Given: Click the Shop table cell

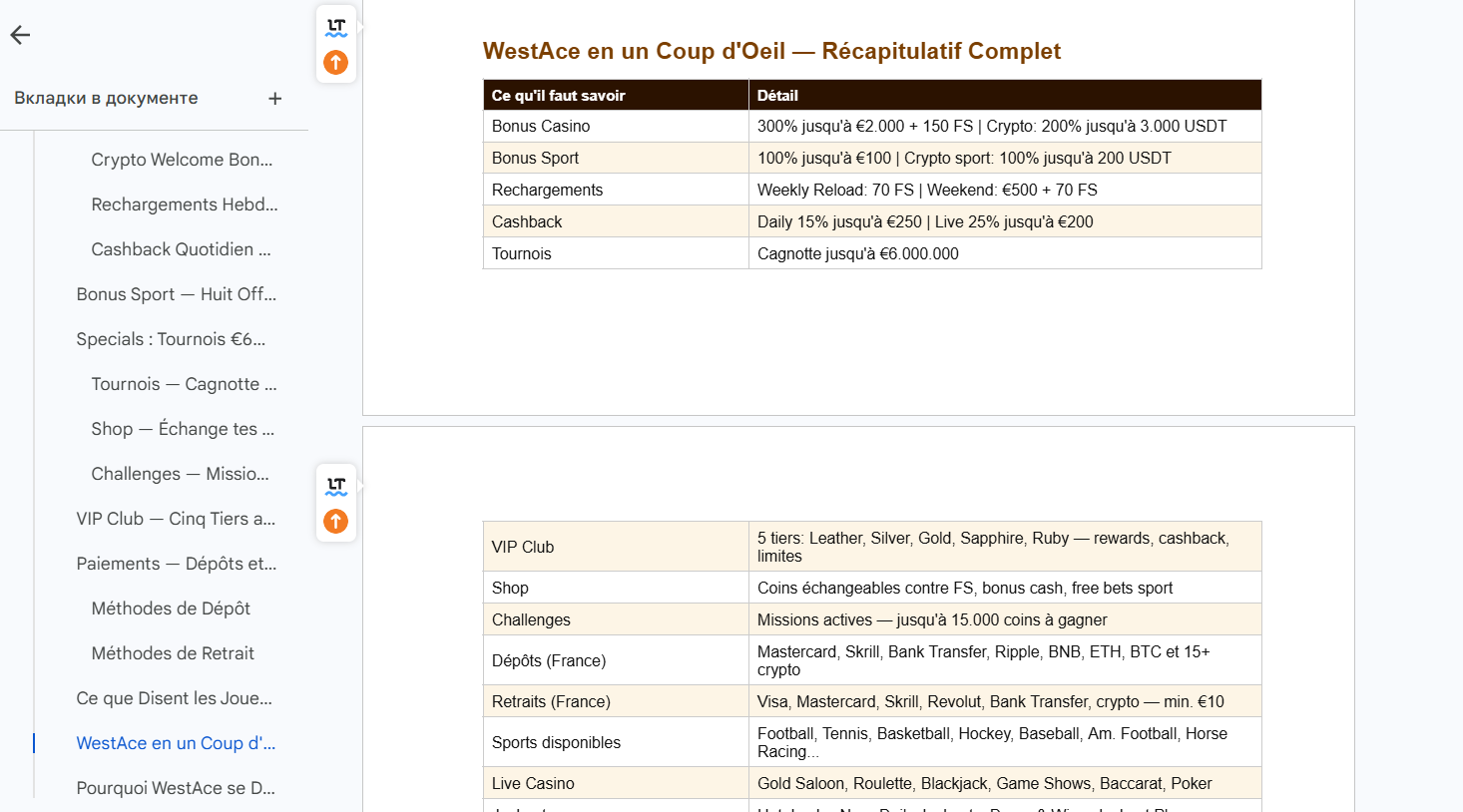Looking at the screenshot, I should click(x=616, y=588).
